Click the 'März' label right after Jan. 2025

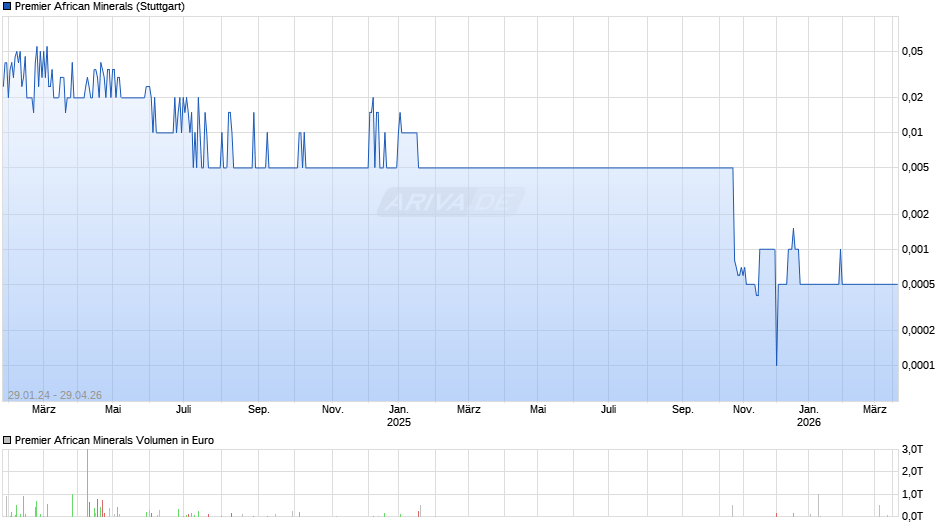coord(469,410)
